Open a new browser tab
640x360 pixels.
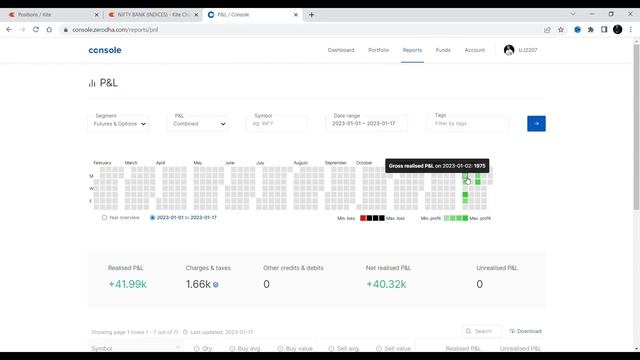[311, 15]
